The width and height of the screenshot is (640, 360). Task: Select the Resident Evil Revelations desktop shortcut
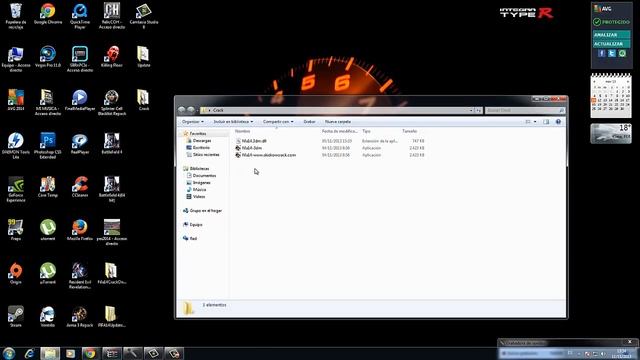pyautogui.click(x=80, y=276)
